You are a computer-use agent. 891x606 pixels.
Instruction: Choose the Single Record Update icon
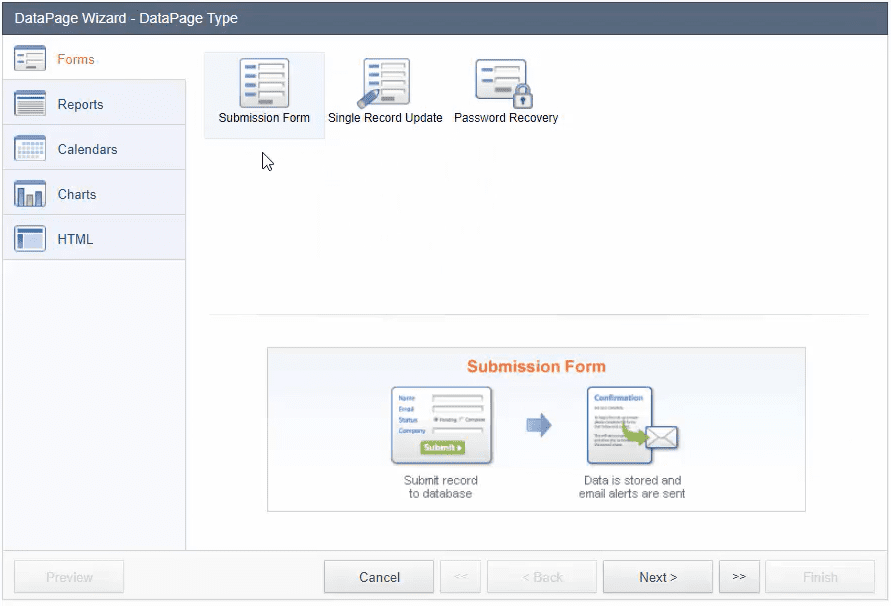pyautogui.click(x=385, y=83)
